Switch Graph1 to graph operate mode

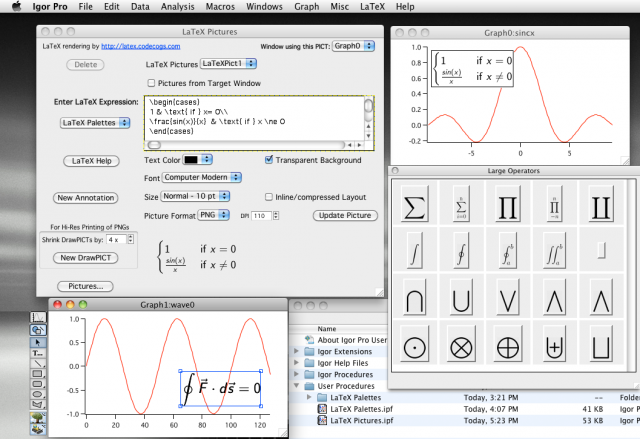point(38,317)
